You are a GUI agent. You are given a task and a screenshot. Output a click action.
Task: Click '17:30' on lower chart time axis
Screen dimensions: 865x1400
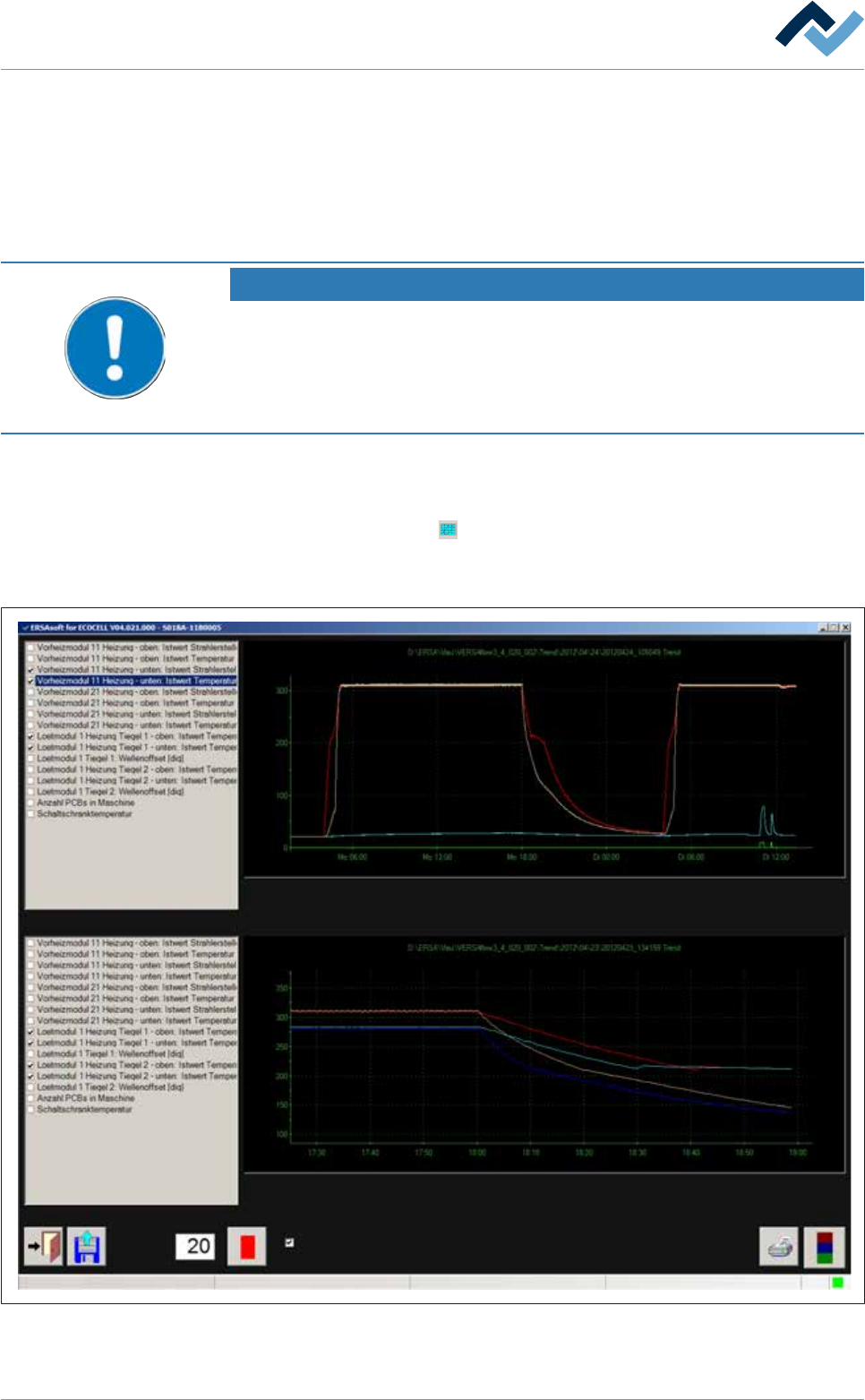pos(317,1153)
